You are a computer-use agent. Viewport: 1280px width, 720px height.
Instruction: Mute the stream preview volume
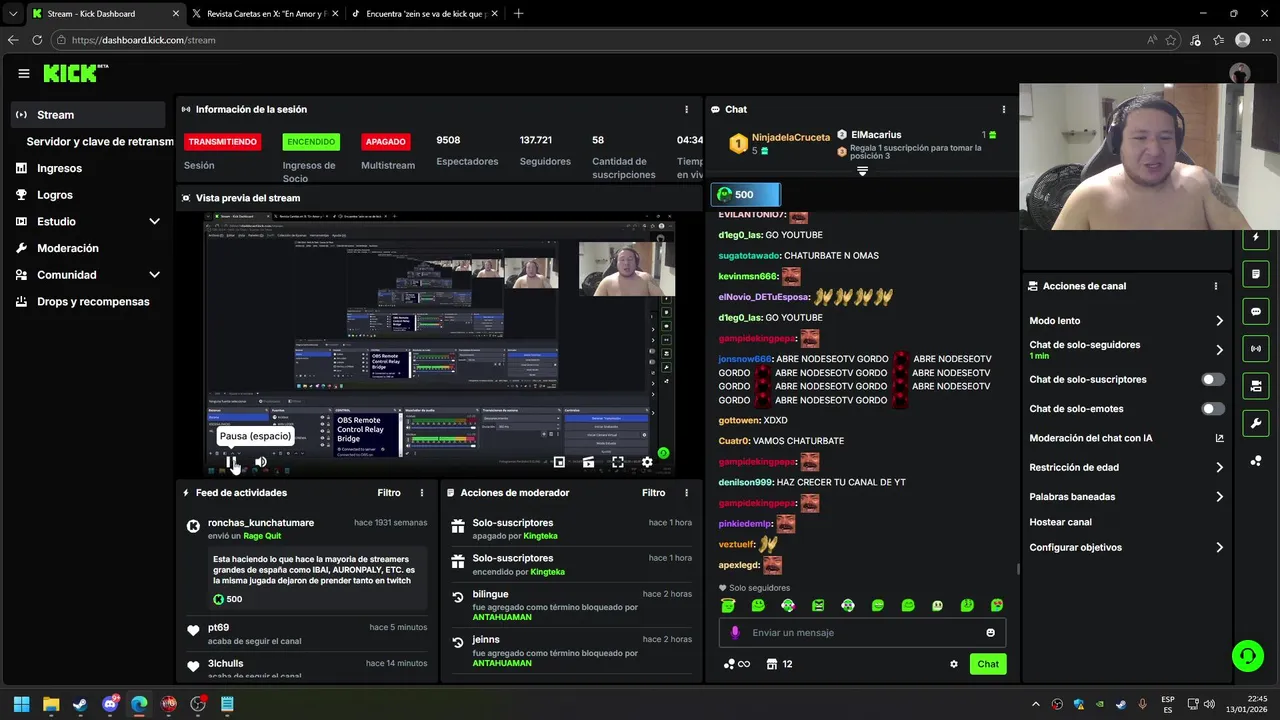(261, 462)
